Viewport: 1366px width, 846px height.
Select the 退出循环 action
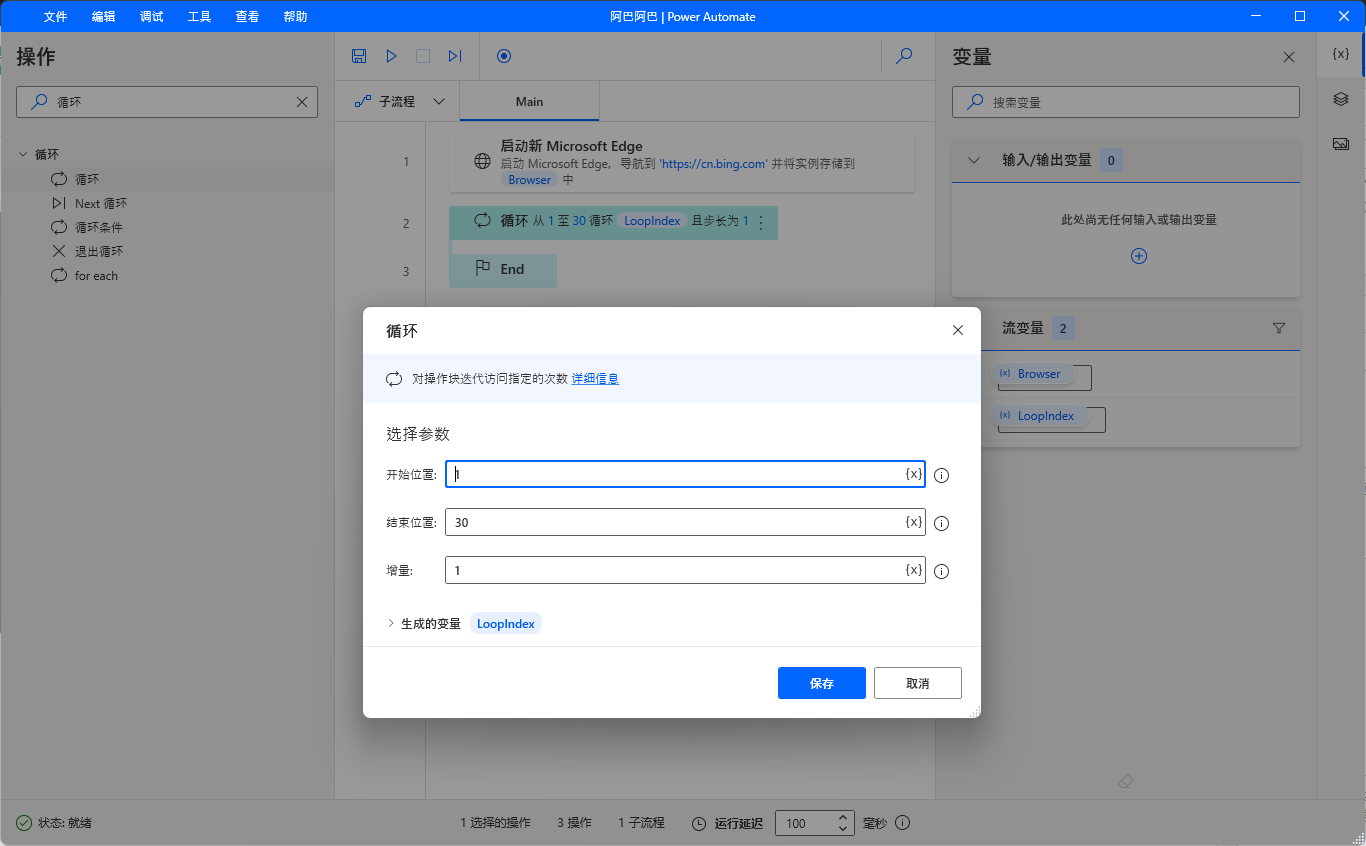pos(99,251)
